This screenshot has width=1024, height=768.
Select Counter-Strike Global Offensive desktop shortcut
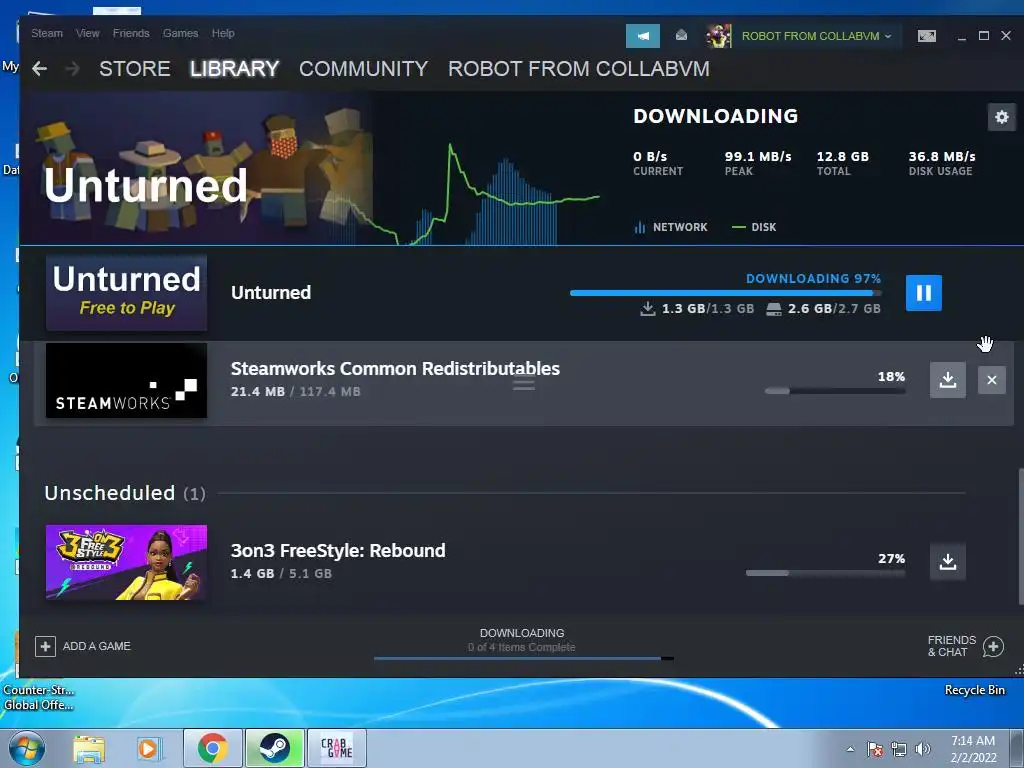(x=39, y=697)
